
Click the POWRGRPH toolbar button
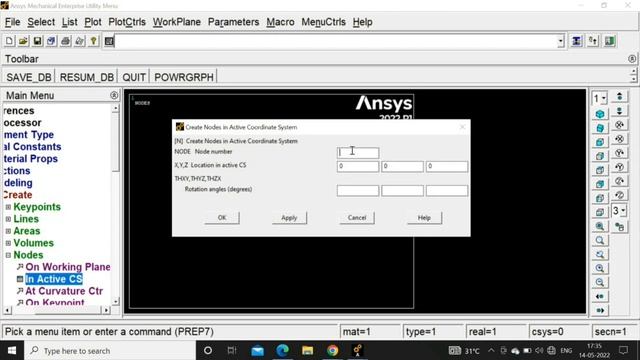click(x=184, y=77)
